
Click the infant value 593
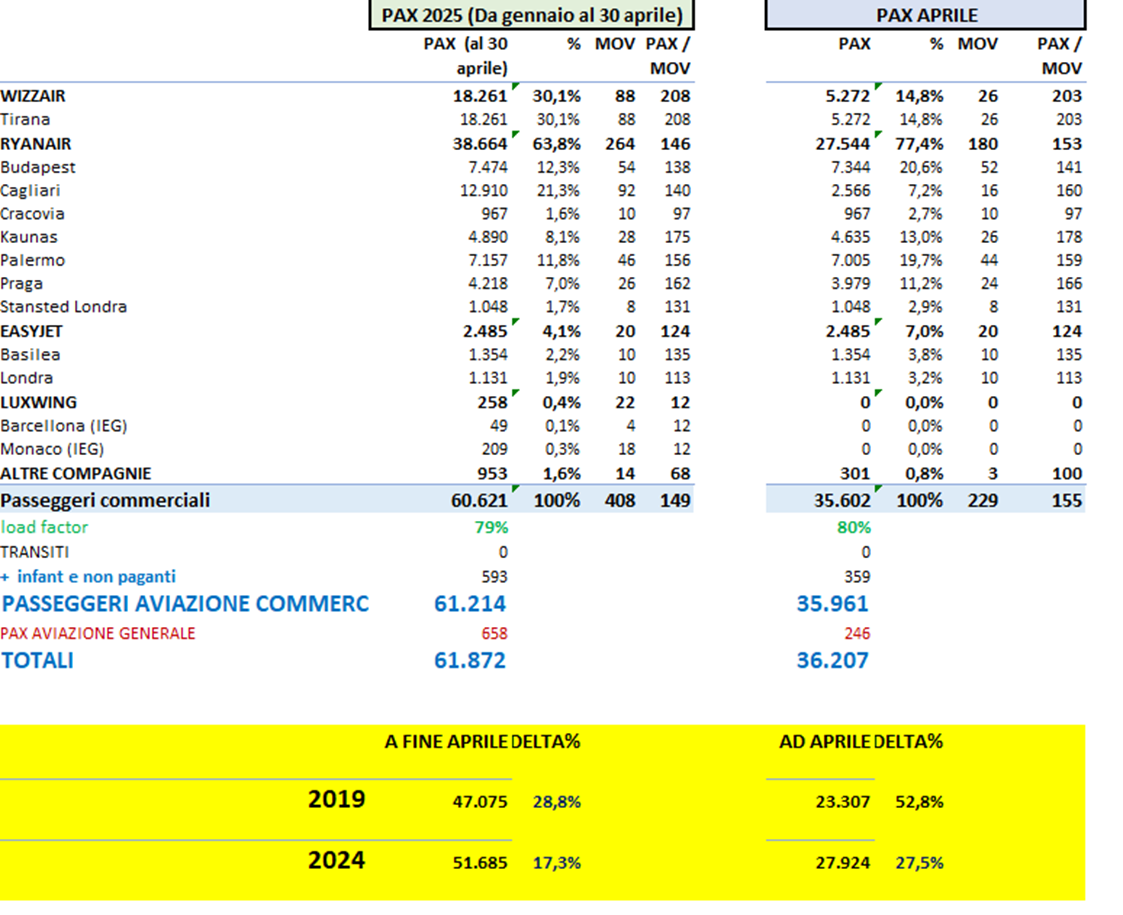(494, 577)
